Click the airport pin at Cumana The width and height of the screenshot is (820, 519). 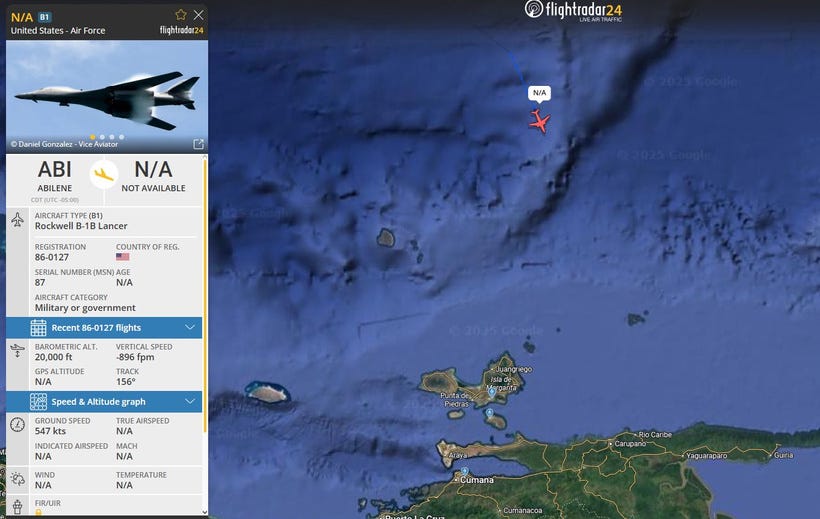(464, 471)
